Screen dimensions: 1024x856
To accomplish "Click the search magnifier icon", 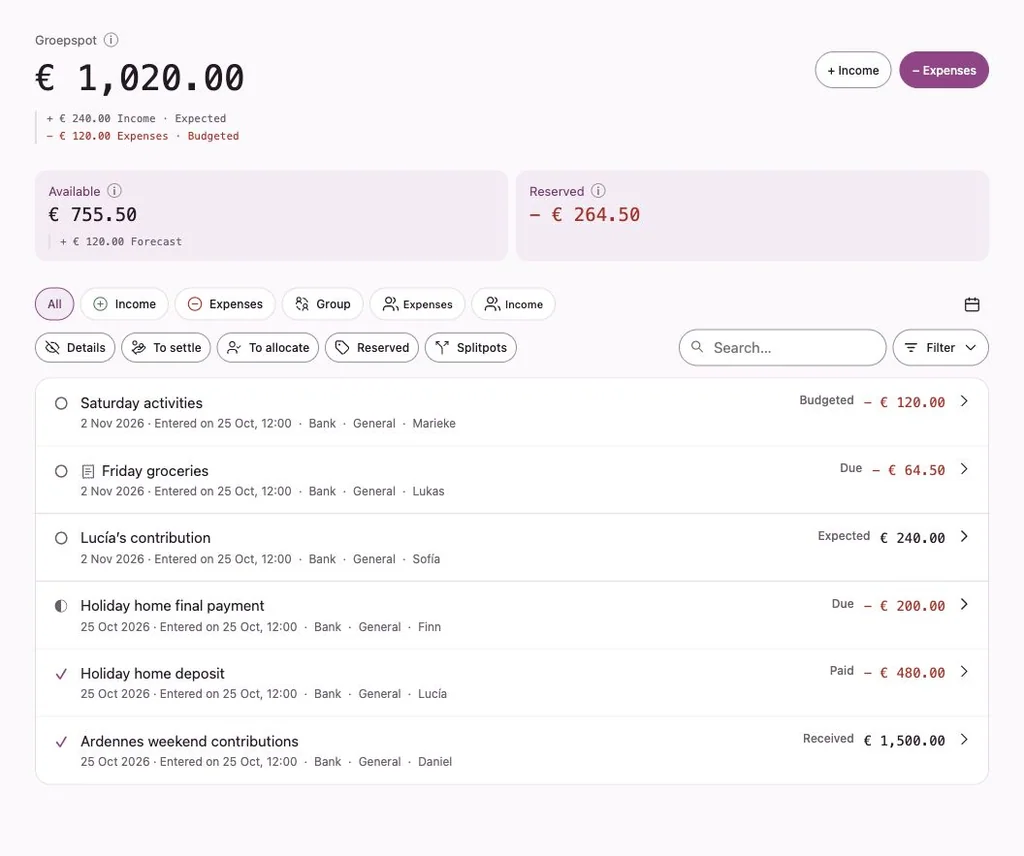I will point(697,347).
